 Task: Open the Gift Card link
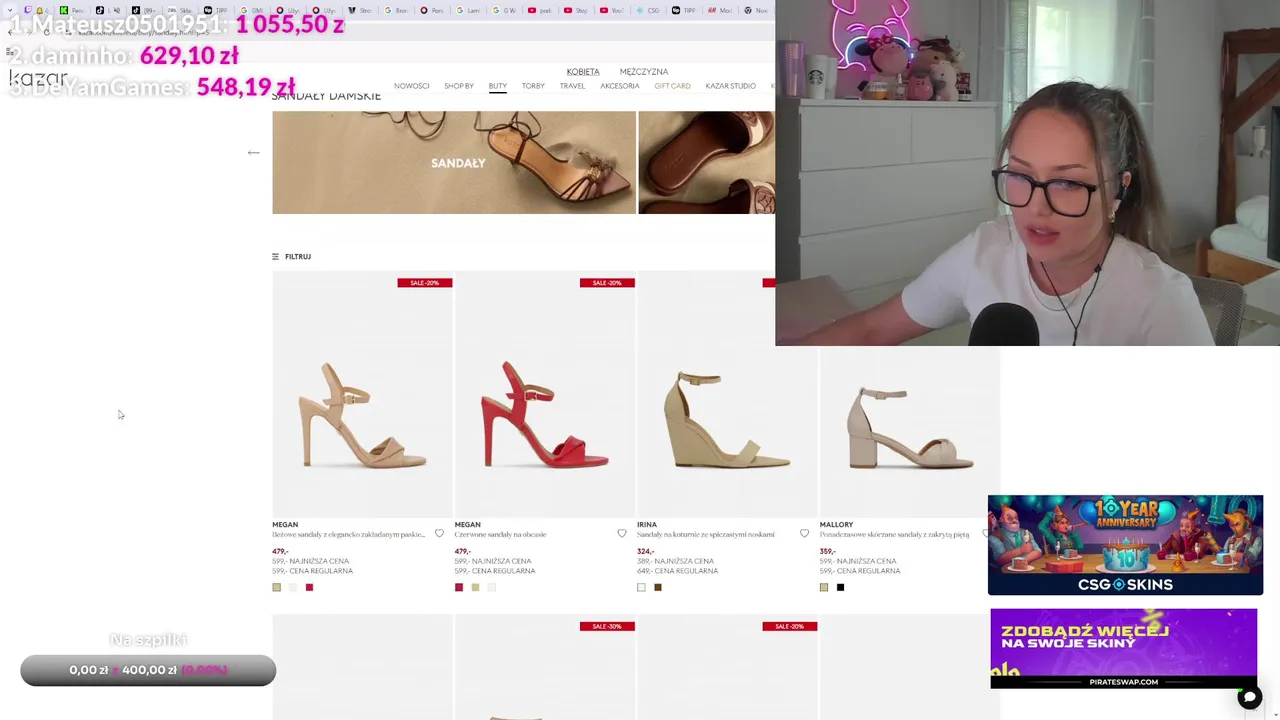672,86
